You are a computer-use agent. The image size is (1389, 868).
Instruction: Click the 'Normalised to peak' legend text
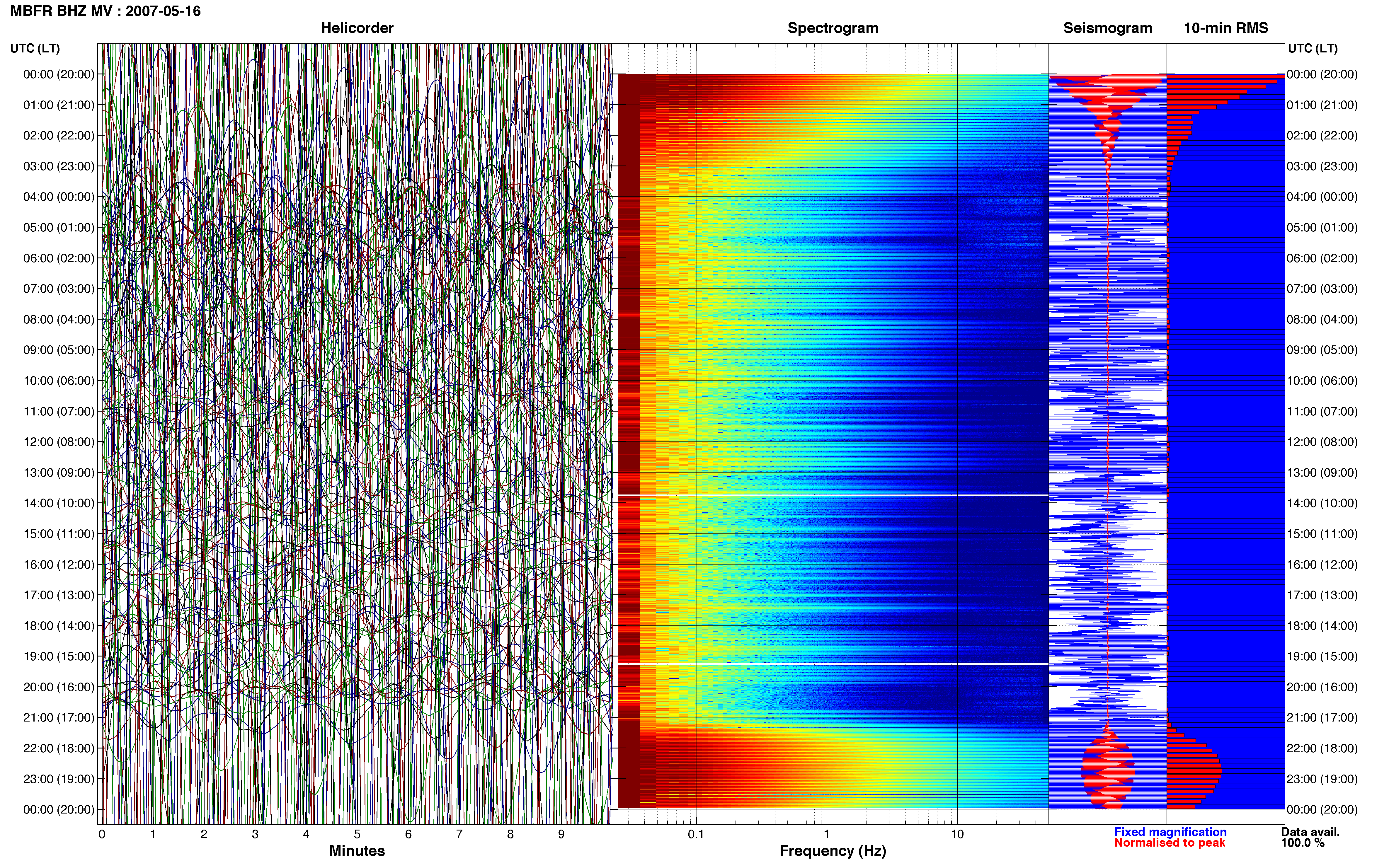click(x=1170, y=843)
